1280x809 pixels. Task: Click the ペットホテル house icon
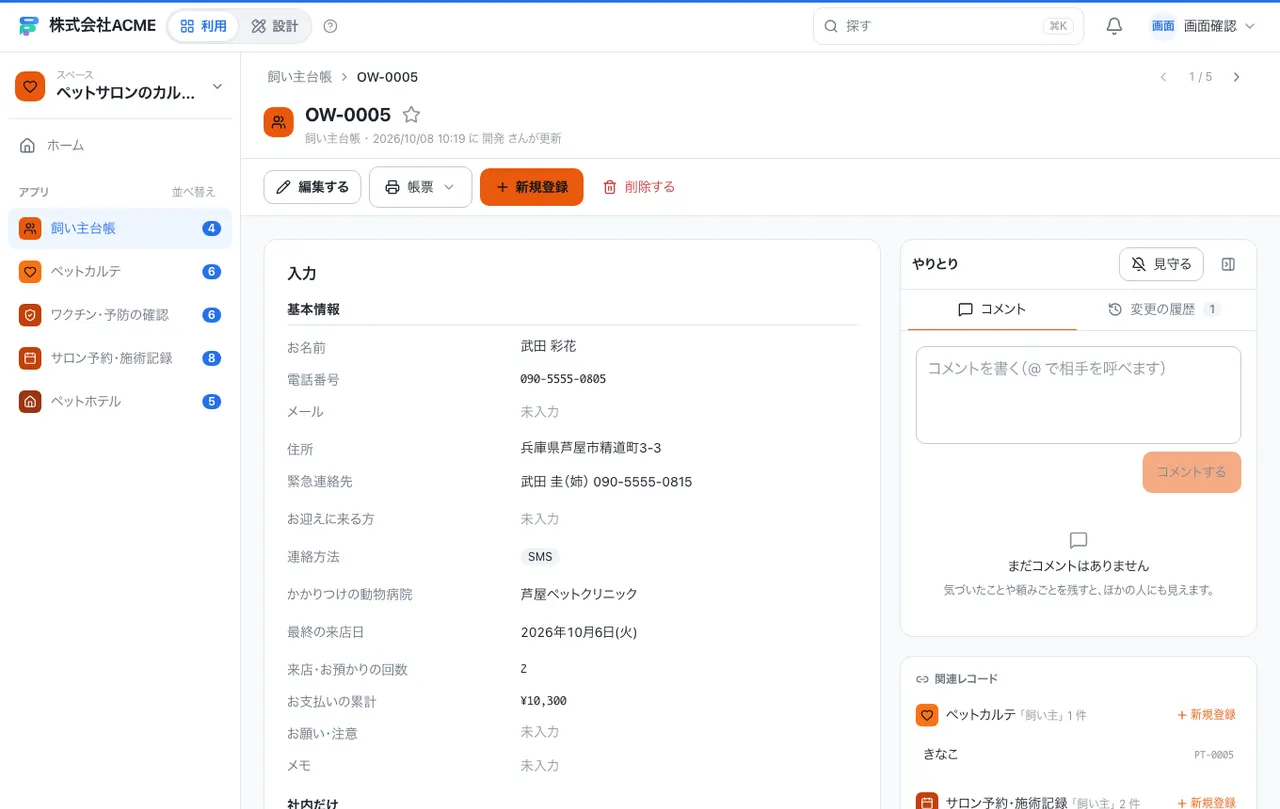click(30, 401)
